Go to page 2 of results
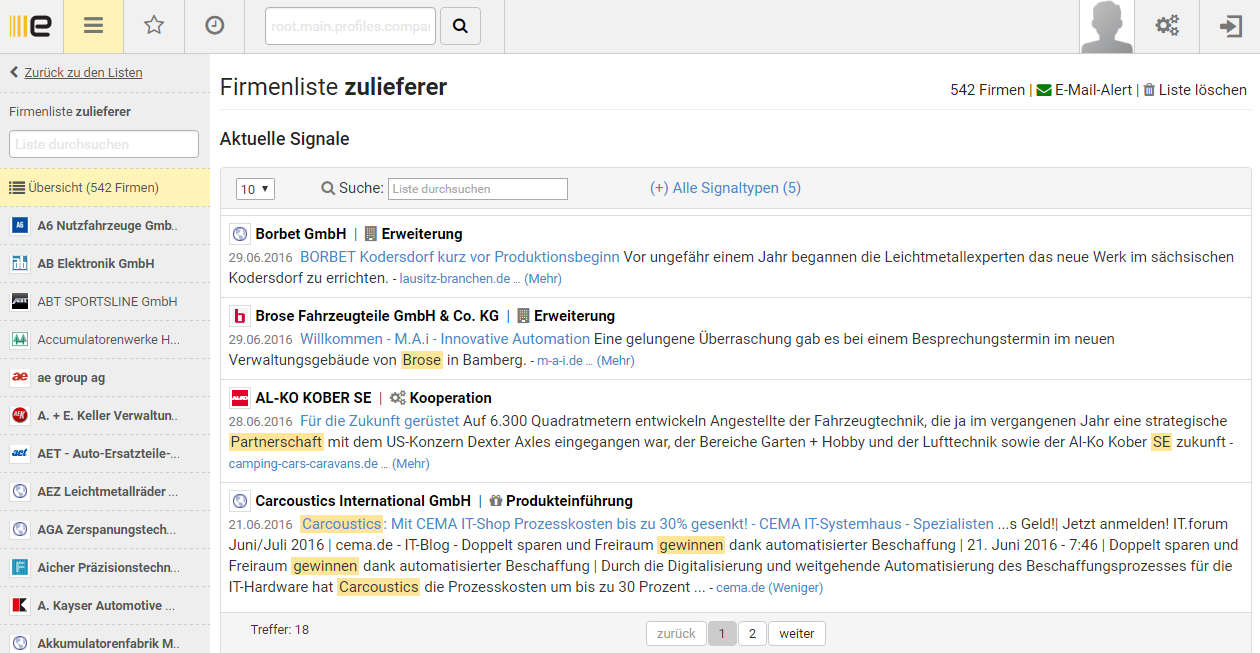Image resolution: width=1260 pixels, height=653 pixels. coord(752,634)
